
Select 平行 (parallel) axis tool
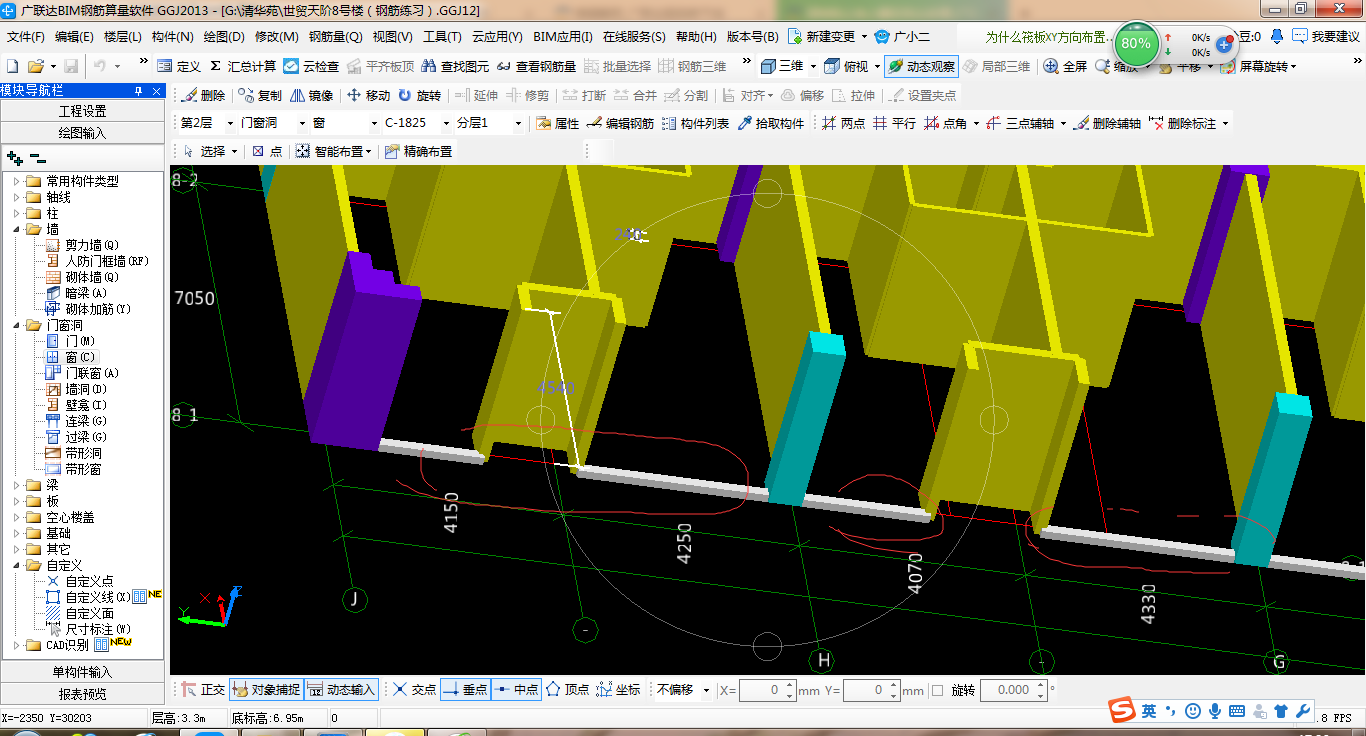click(894, 123)
